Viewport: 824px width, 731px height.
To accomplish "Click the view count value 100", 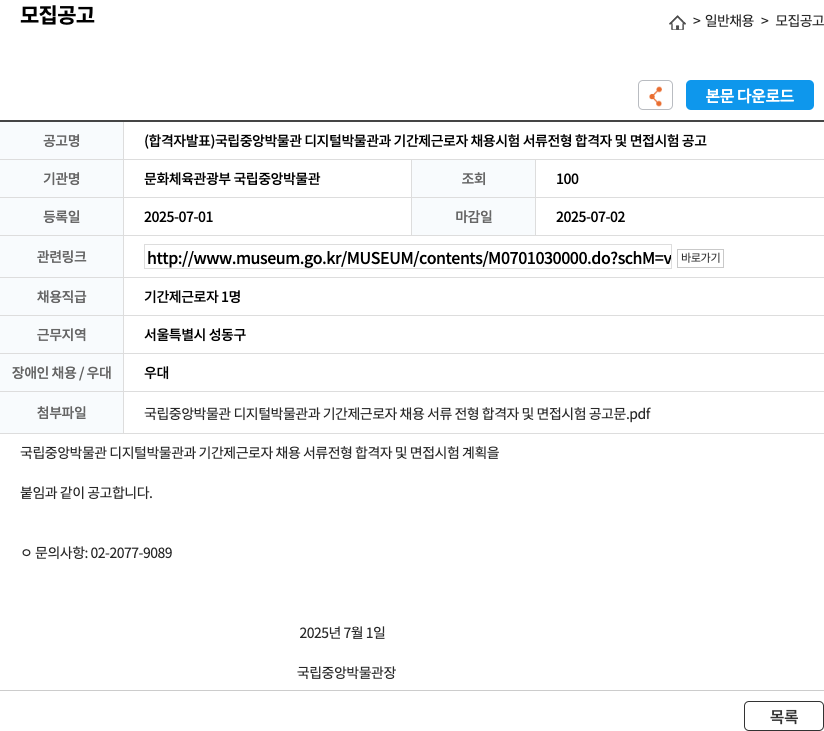I will (567, 179).
